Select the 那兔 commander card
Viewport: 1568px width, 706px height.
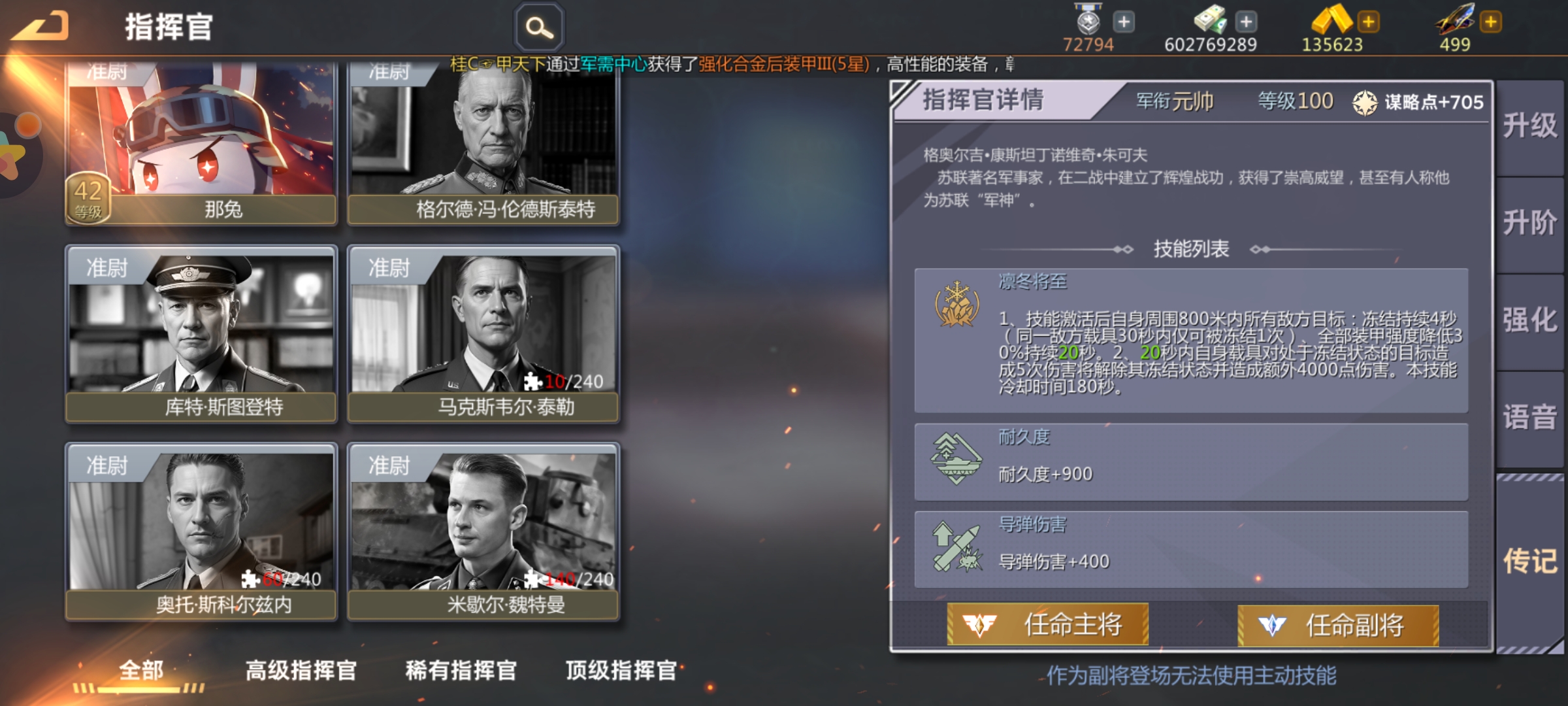coord(201,144)
